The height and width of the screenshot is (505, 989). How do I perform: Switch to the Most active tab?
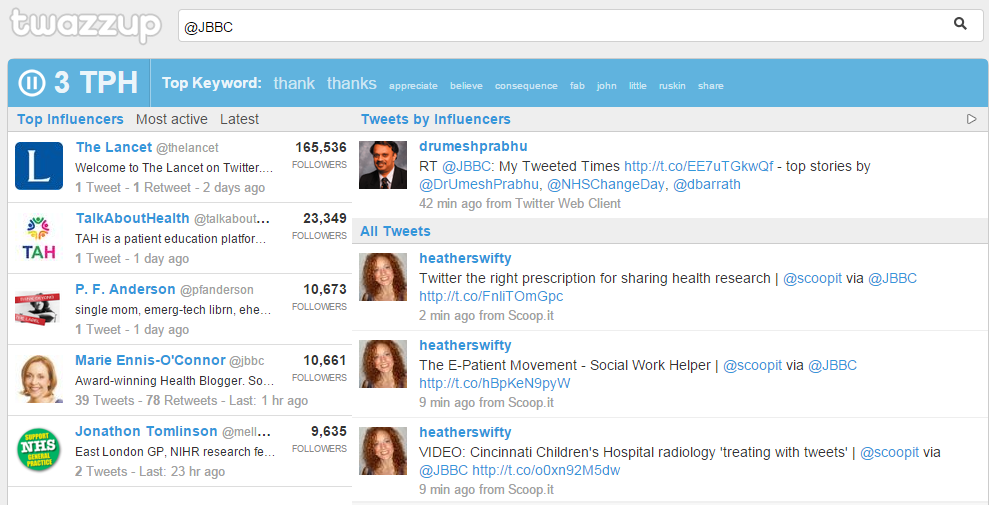172,119
